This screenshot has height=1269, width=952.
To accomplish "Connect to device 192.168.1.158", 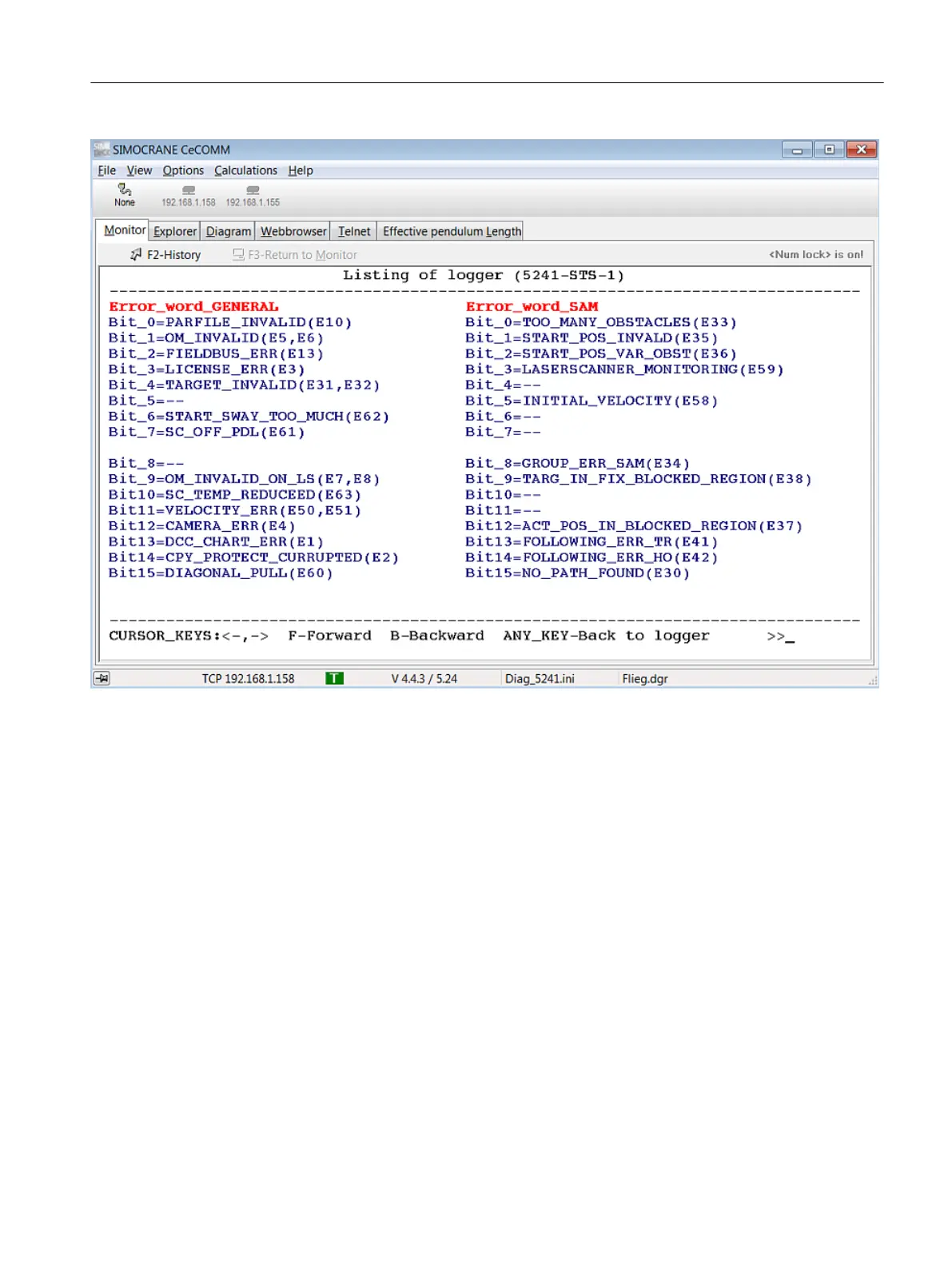I will click(x=189, y=191).
